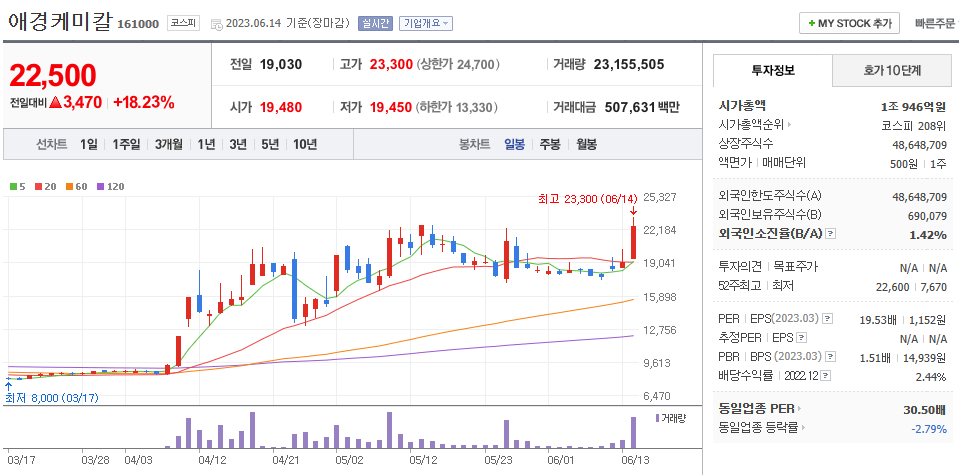Click the 실시간 button
The image size is (959, 475).
tap(375, 24)
